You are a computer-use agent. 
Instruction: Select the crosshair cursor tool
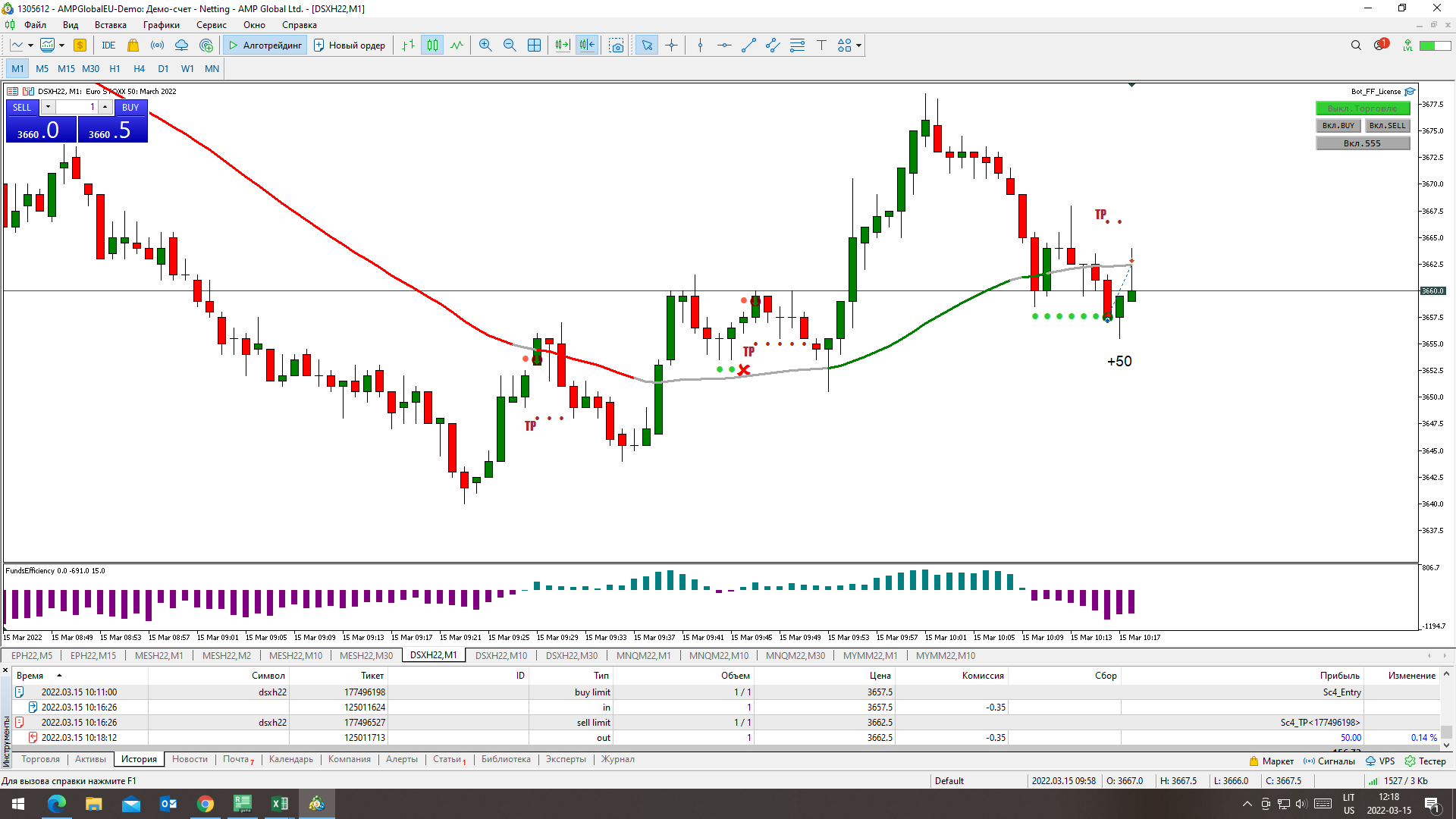[671, 45]
